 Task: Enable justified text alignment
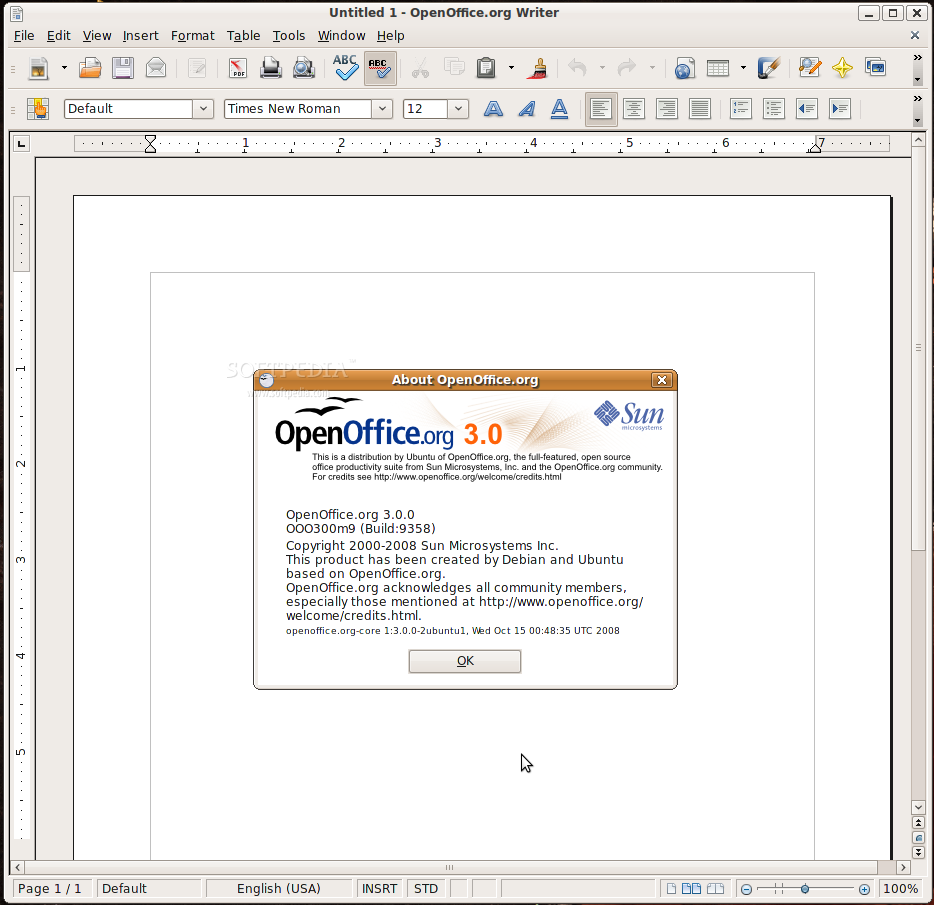[x=699, y=109]
